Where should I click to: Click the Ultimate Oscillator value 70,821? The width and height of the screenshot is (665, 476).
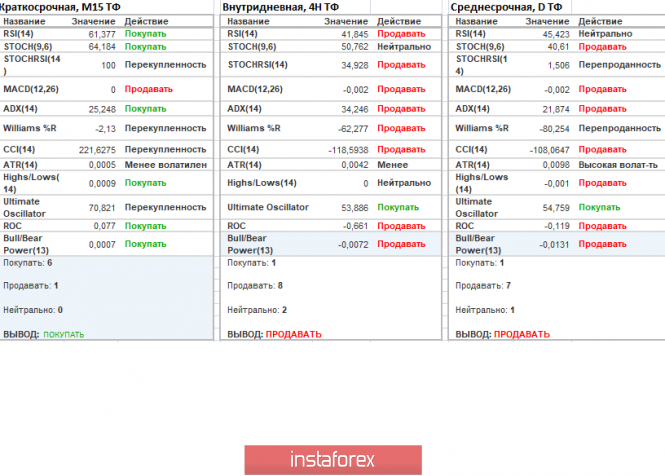coord(102,207)
